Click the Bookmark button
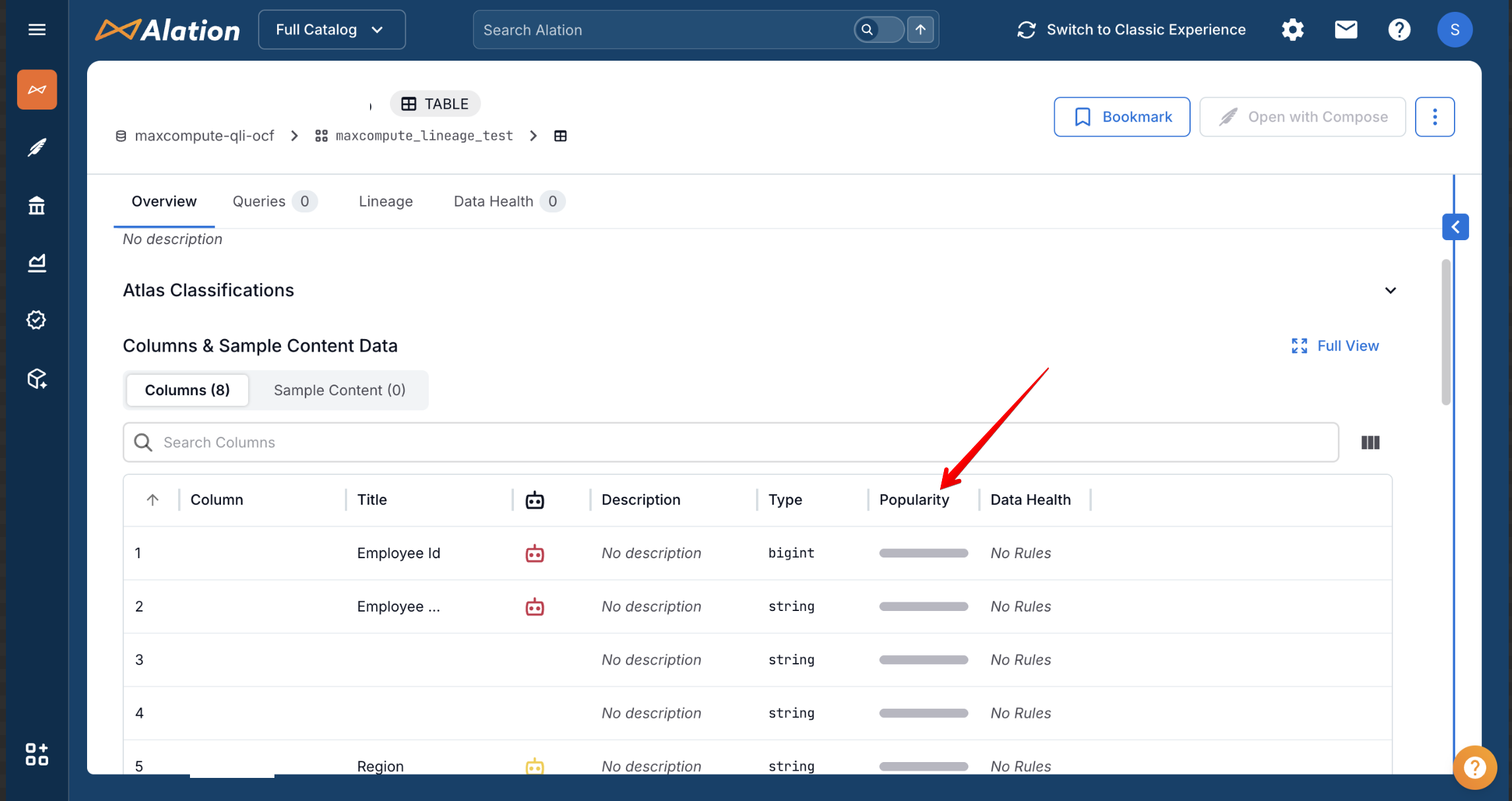The height and width of the screenshot is (801, 1512). (1121, 117)
